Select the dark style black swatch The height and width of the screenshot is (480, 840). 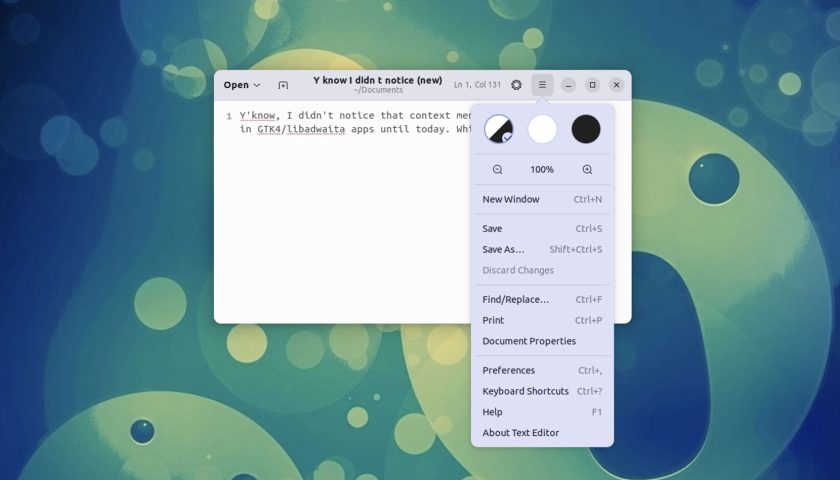point(586,129)
